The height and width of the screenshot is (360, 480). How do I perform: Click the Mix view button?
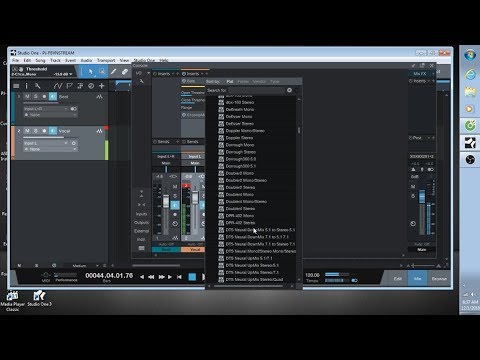point(418,279)
